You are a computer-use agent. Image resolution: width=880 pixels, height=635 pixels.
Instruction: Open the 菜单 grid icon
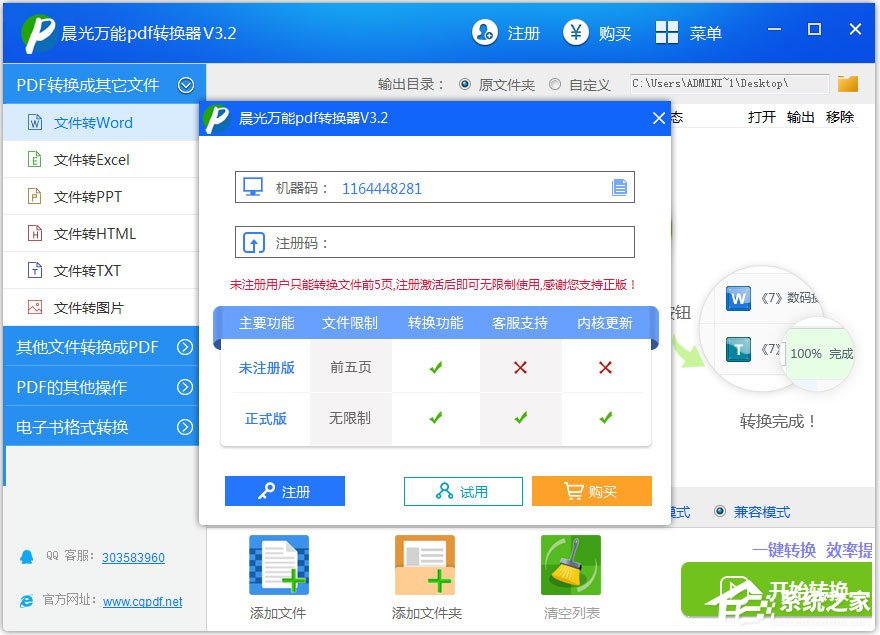tap(667, 33)
